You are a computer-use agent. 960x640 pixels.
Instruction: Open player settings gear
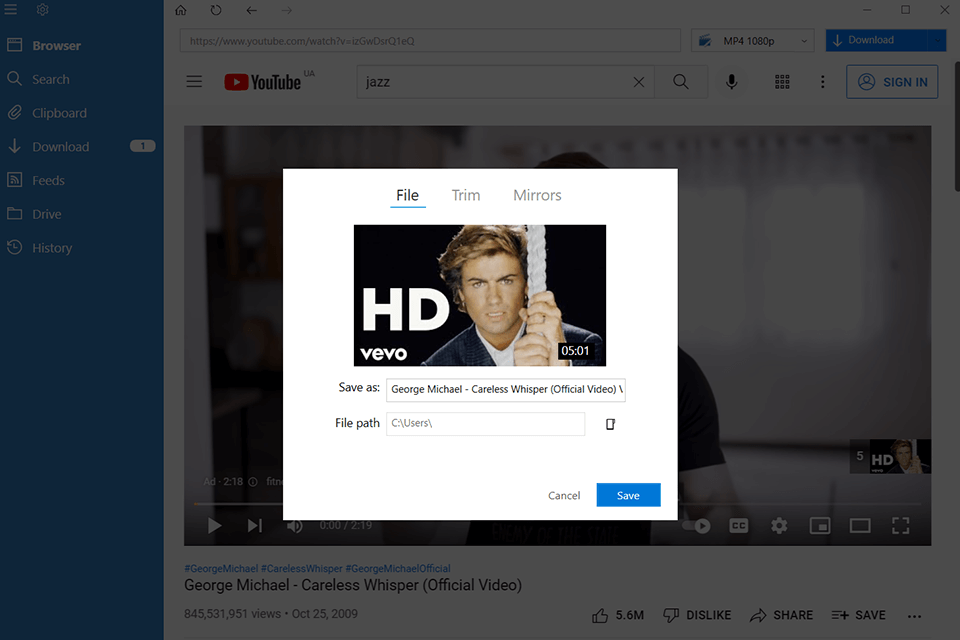click(x=779, y=525)
